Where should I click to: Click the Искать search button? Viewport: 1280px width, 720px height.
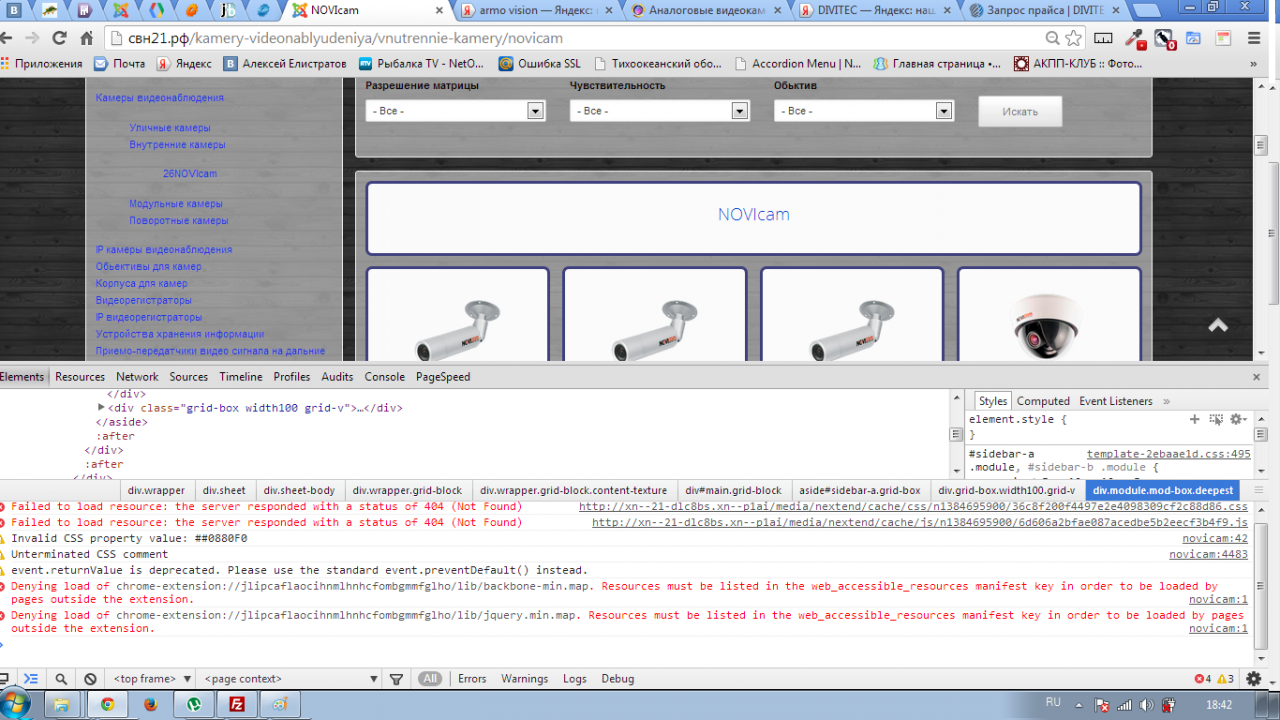click(x=1020, y=111)
